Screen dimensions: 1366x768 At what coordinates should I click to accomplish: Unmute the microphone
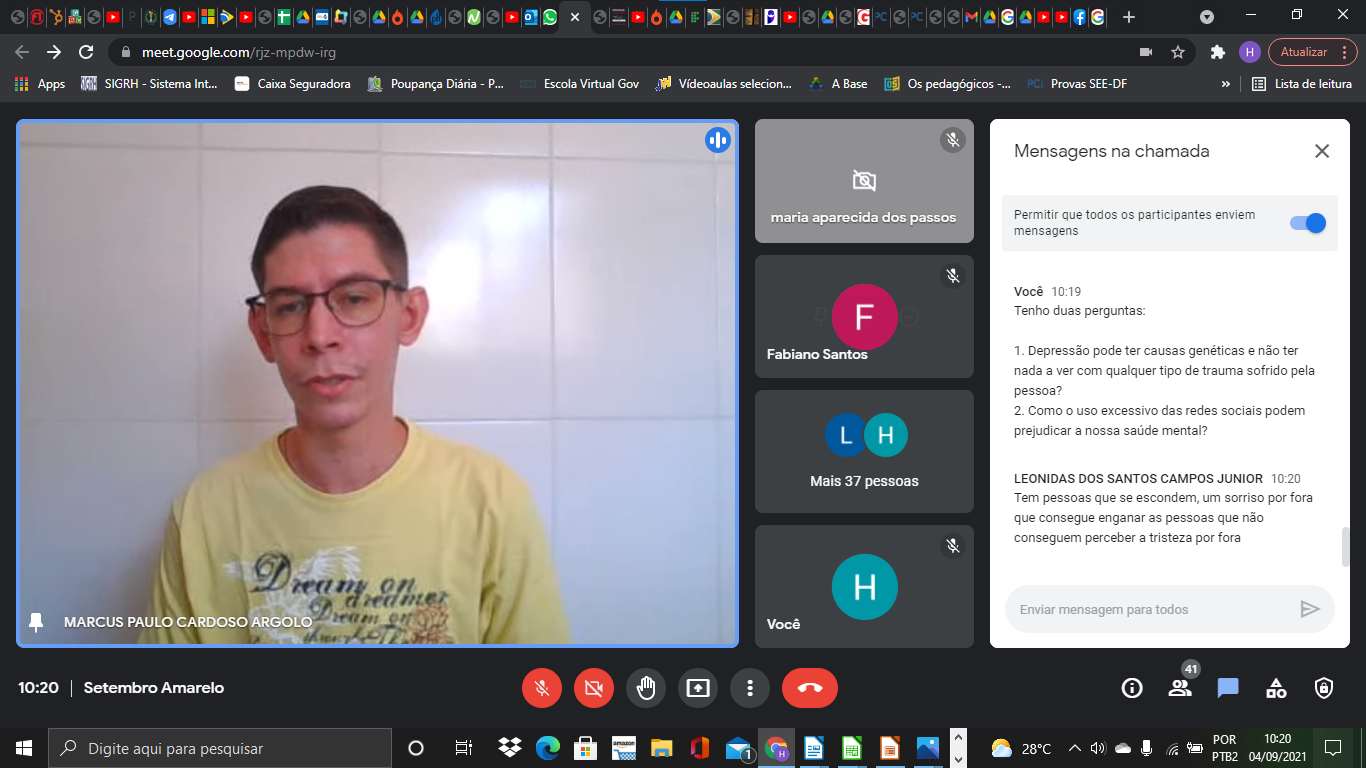(542, 688)
